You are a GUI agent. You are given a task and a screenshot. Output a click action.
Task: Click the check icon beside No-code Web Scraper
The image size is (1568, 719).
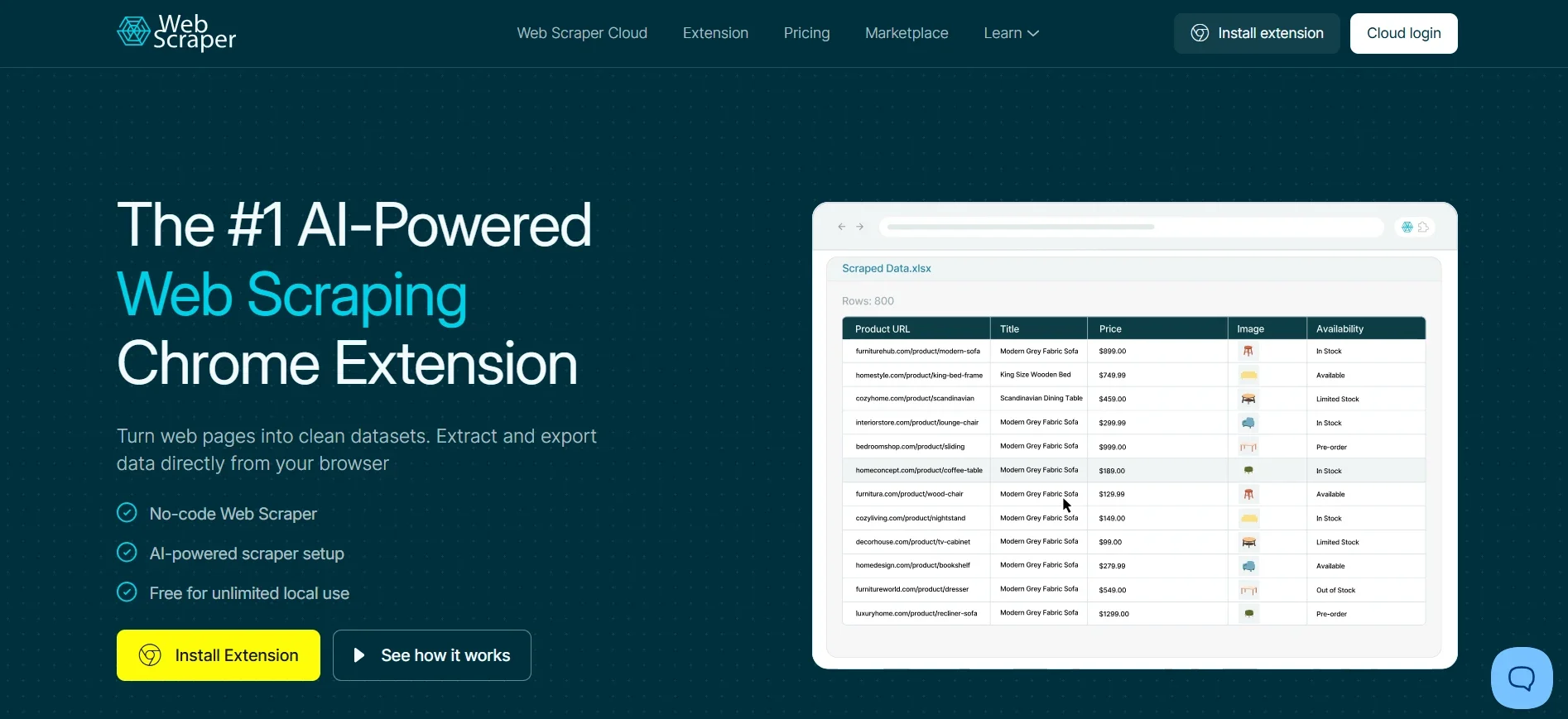pos(127,513)
